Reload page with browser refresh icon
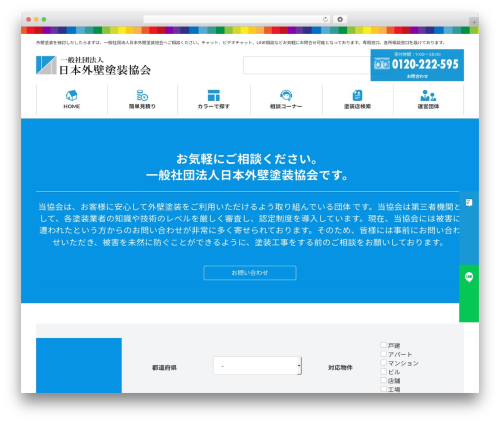This screenshot has height=423, width=500. [x=325, y=19]
